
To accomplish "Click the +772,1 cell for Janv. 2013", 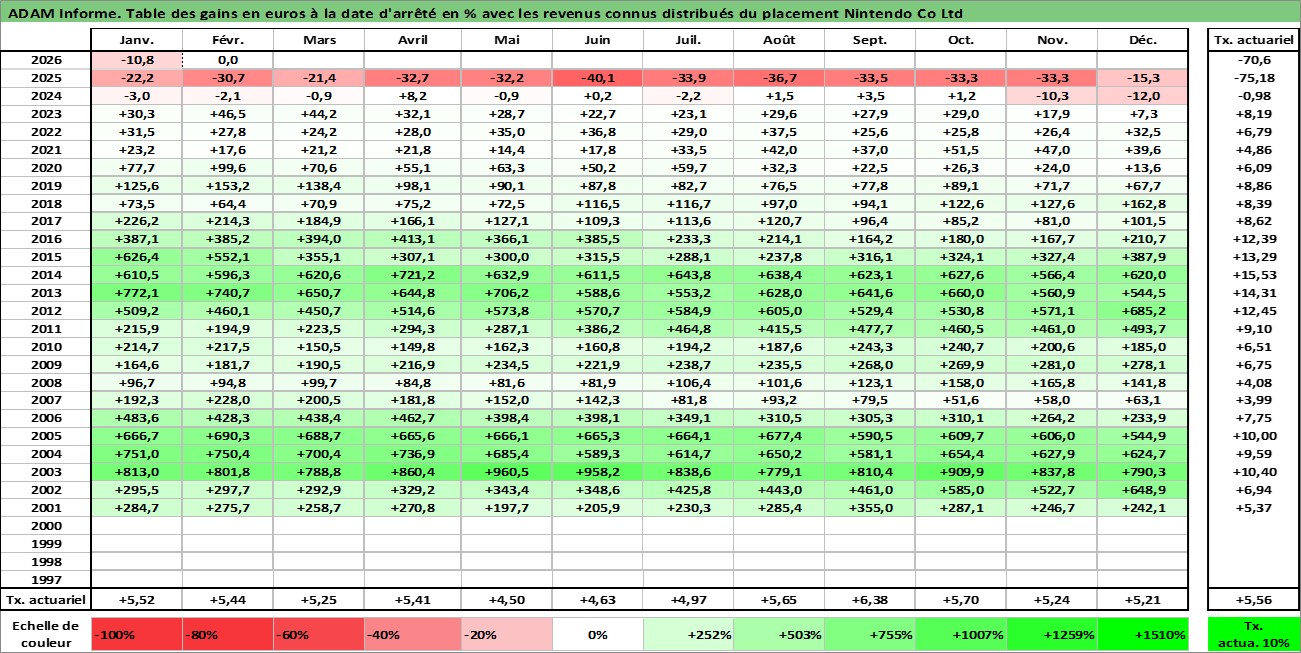I will 136,293.
